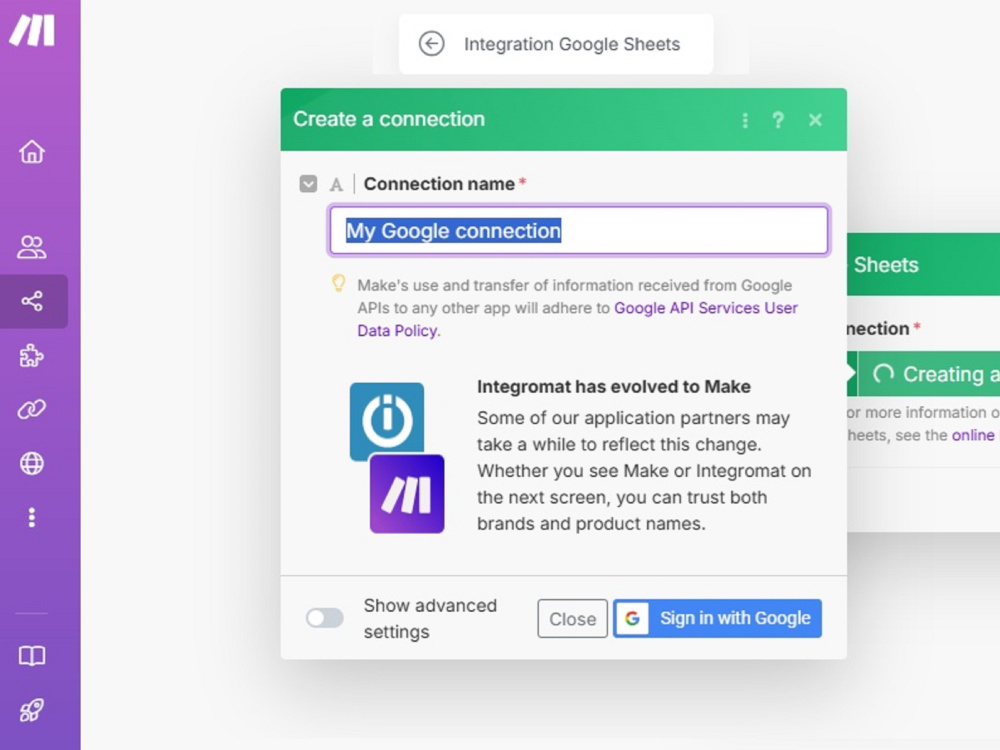
Task: Click the scenario title Integration Google Sheets
Action: 572,44
